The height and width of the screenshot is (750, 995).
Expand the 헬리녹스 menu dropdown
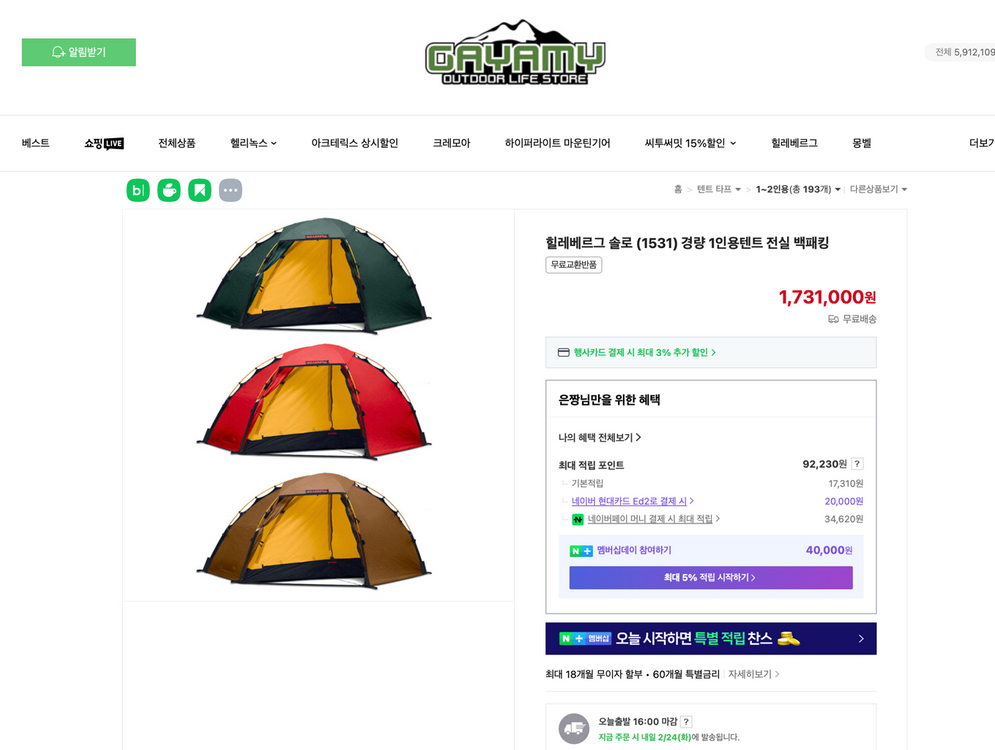point(253,143)
